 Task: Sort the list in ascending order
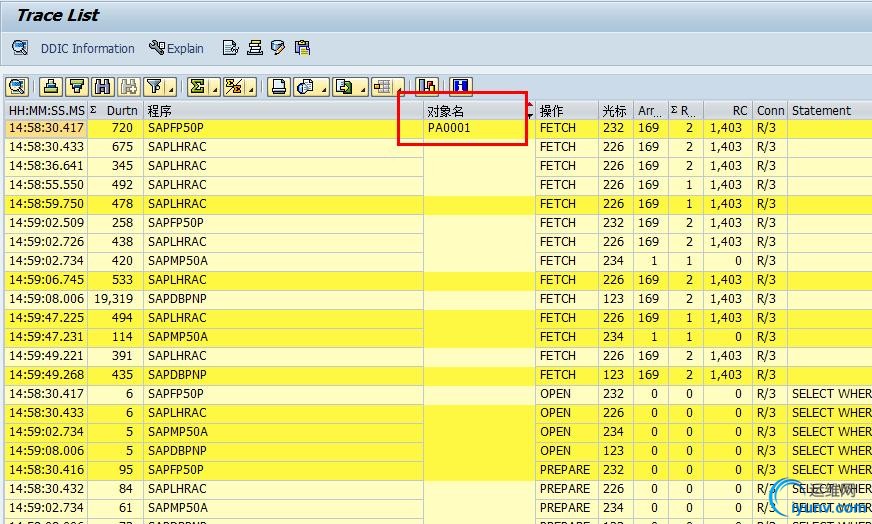51,87
